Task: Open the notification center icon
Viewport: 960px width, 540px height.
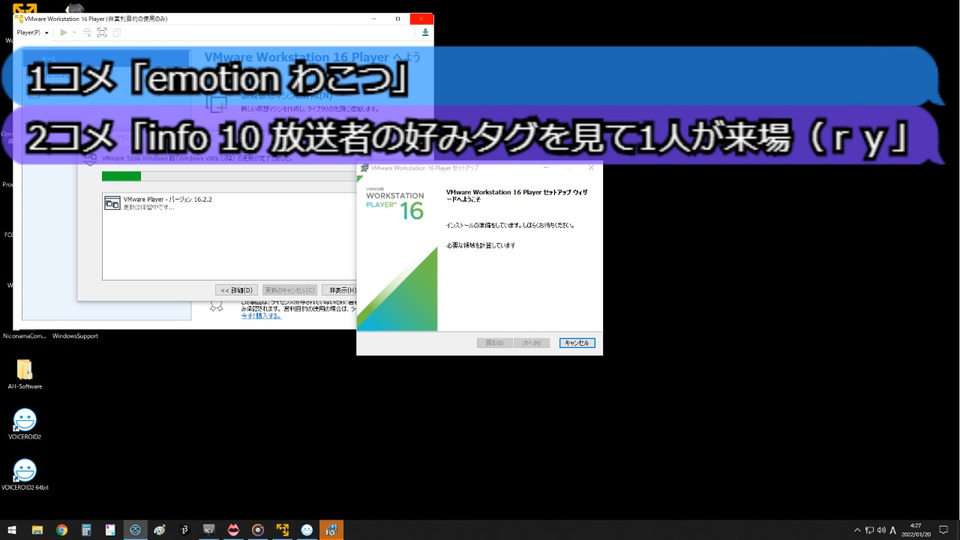Action: click(x=943, y=530)
